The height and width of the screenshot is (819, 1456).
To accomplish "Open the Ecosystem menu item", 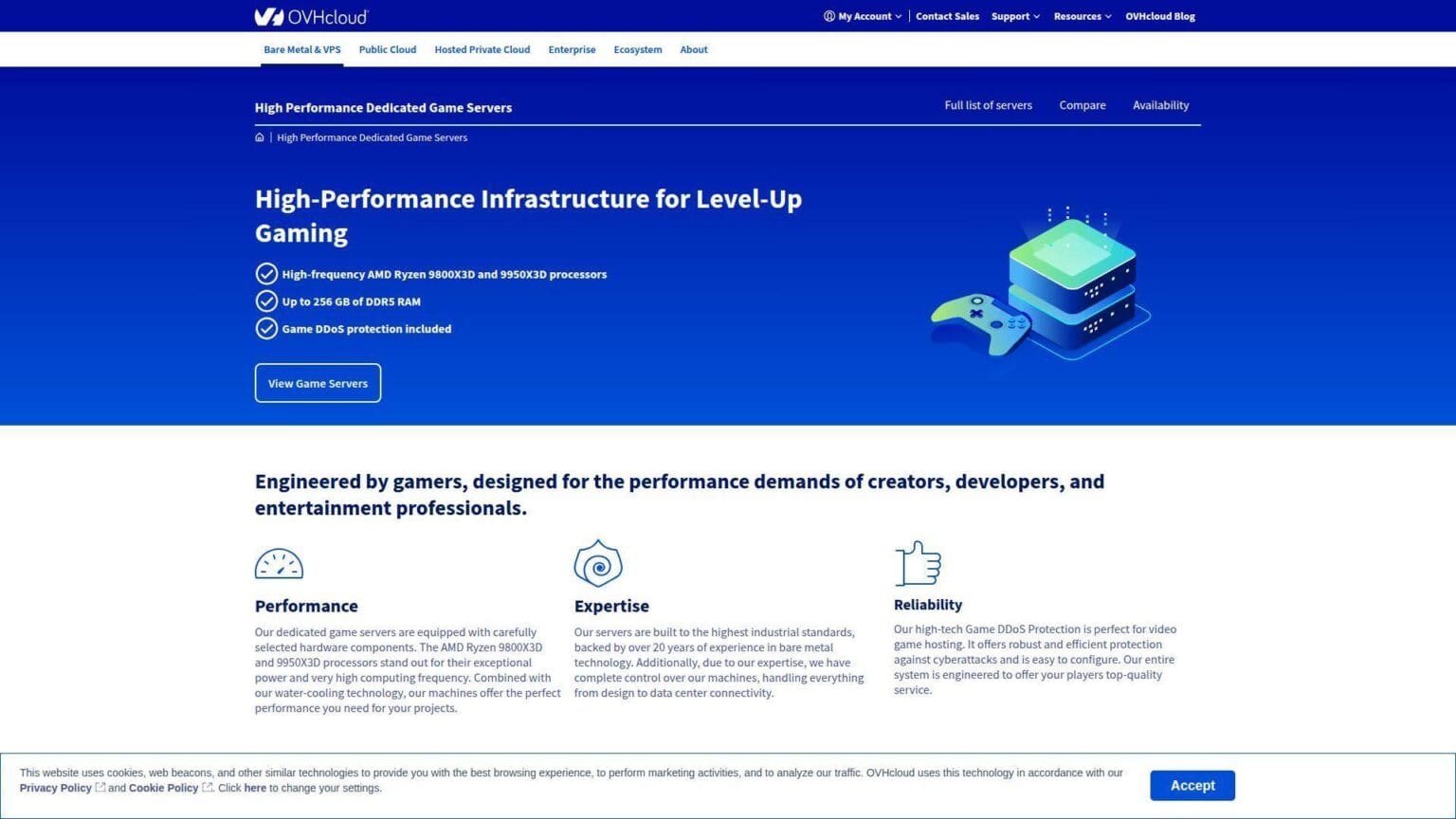I will coord(638,49).
